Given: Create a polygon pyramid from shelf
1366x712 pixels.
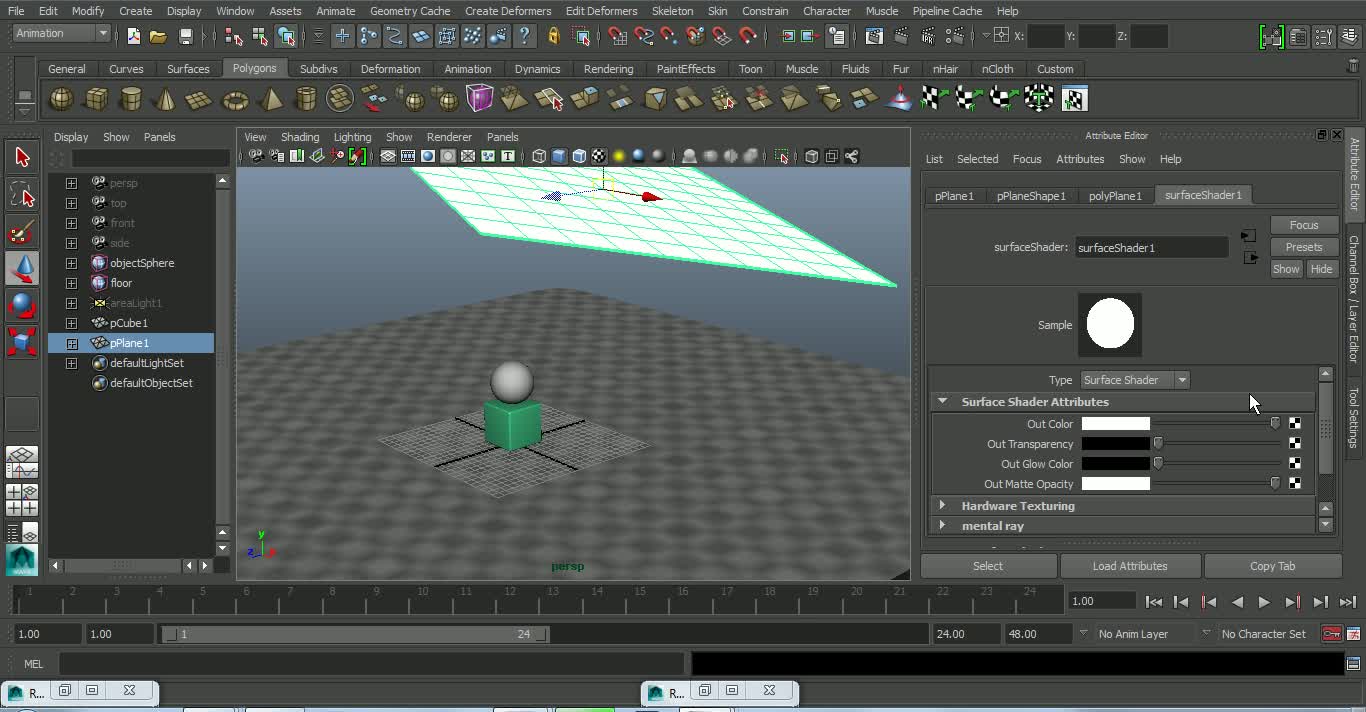Looking at the screenshot, I should (x=270, y=99).
